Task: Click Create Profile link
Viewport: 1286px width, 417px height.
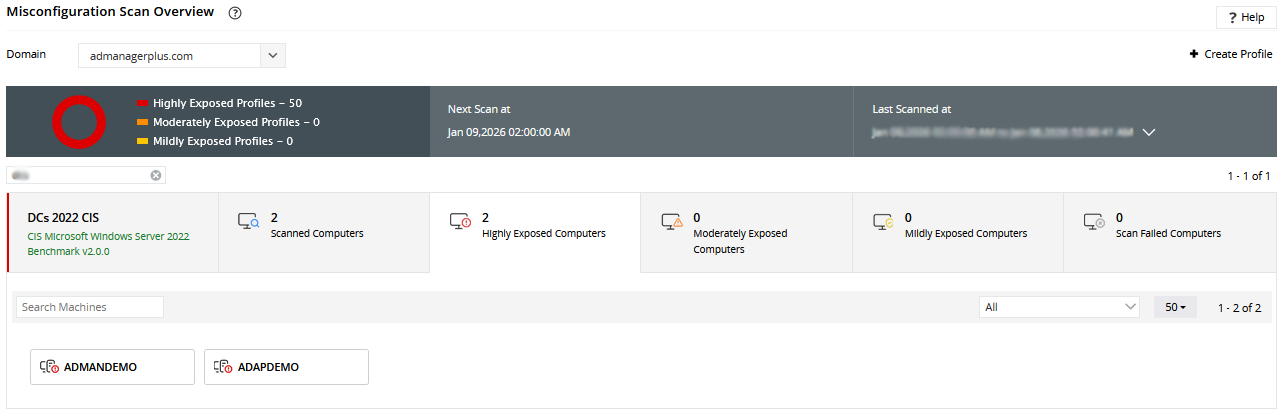Action: coord(1231,54)
